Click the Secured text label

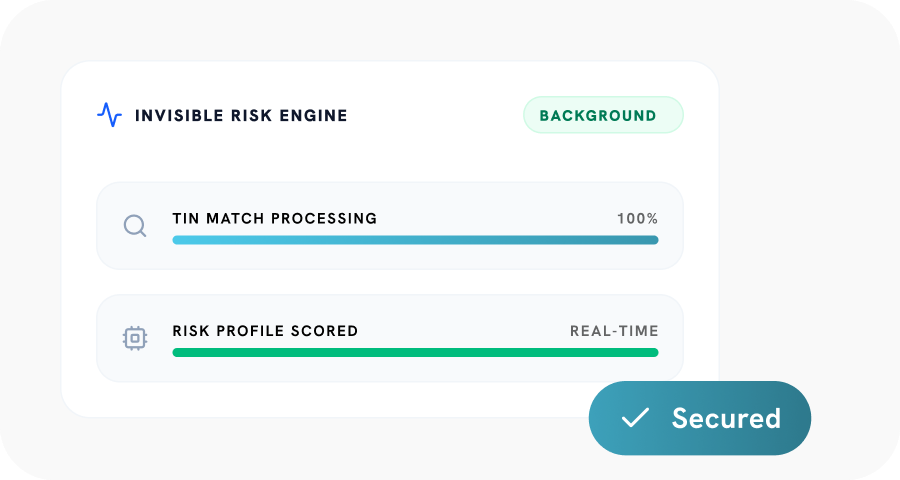click(x=726, y=418)
